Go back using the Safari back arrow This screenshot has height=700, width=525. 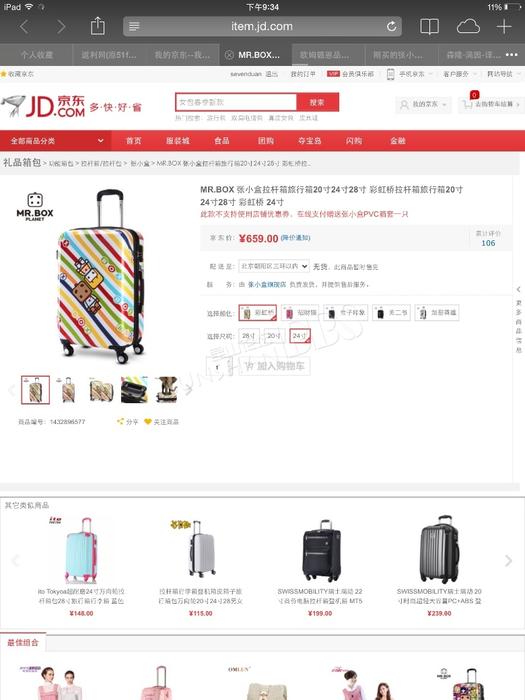[24, 27]
